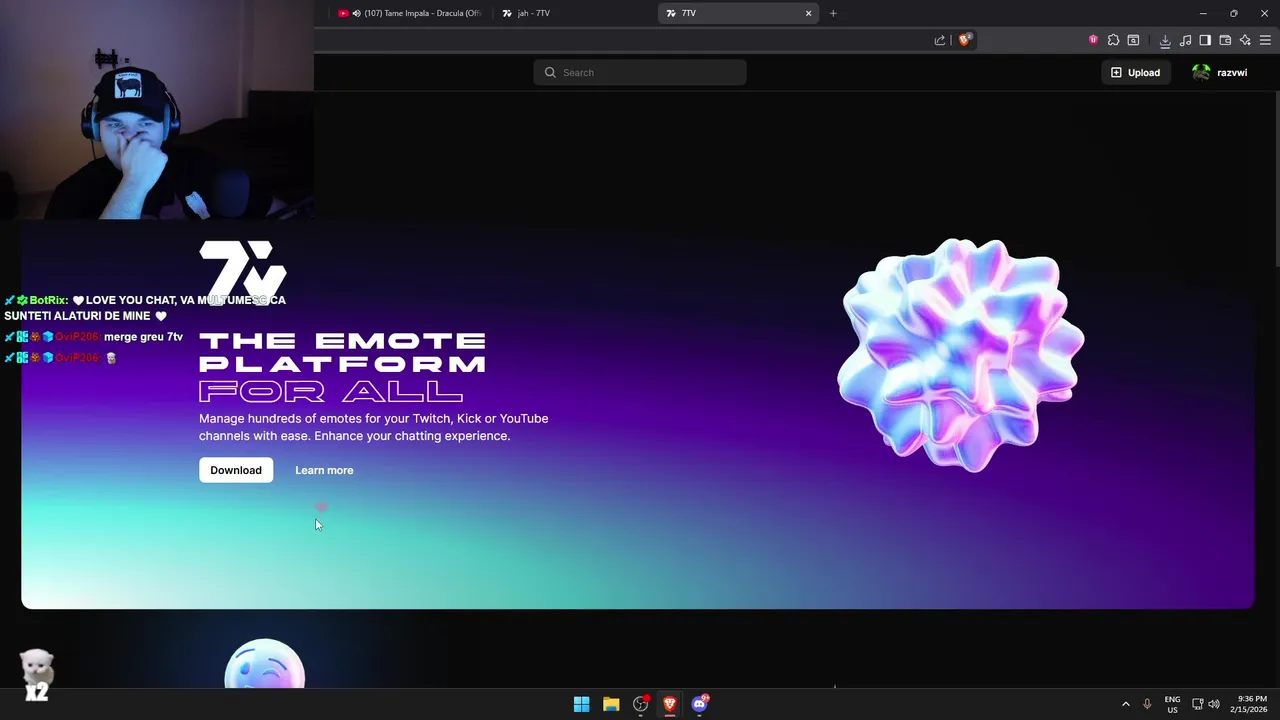Click the 7TV Search input field
Screen dimensions: 1280x720
click(640, 72)
